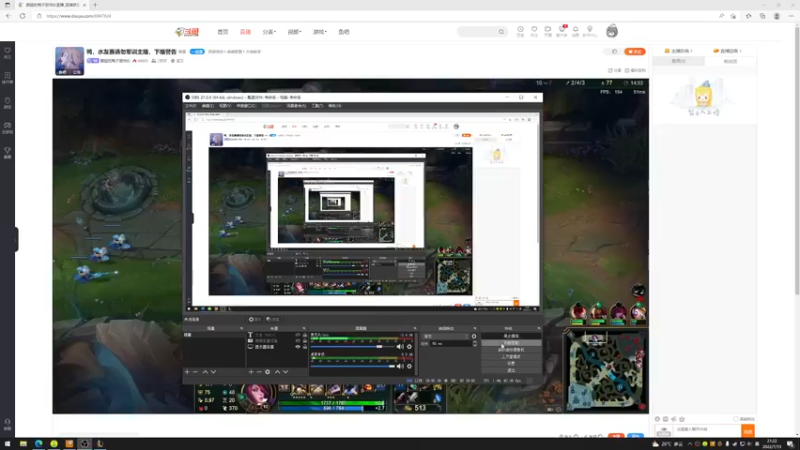
Task: Click the heart icon in left dark sidebar
Action: [x=7, y=53]
